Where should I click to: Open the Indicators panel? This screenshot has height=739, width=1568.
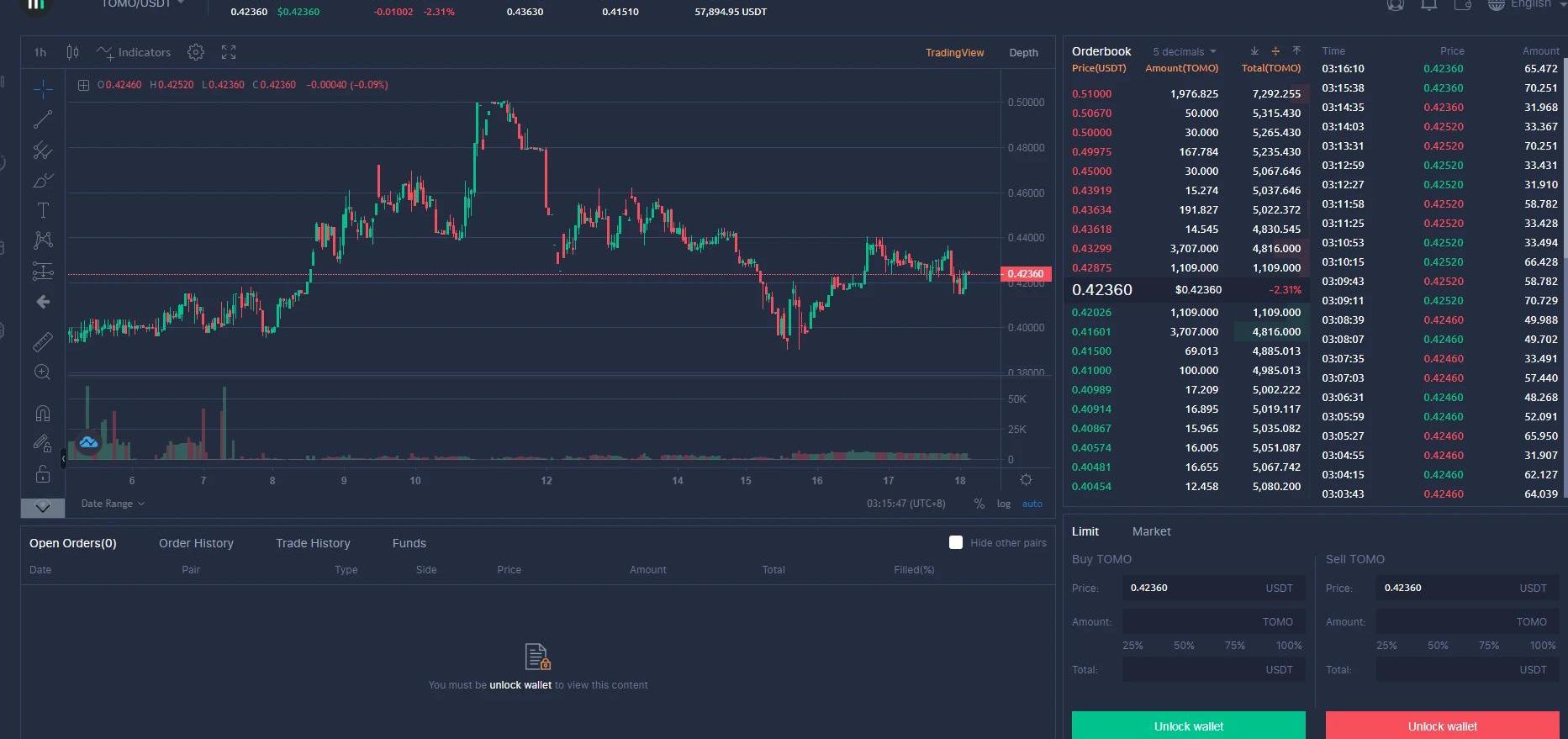pyautogui.click(x=134, y=52)
